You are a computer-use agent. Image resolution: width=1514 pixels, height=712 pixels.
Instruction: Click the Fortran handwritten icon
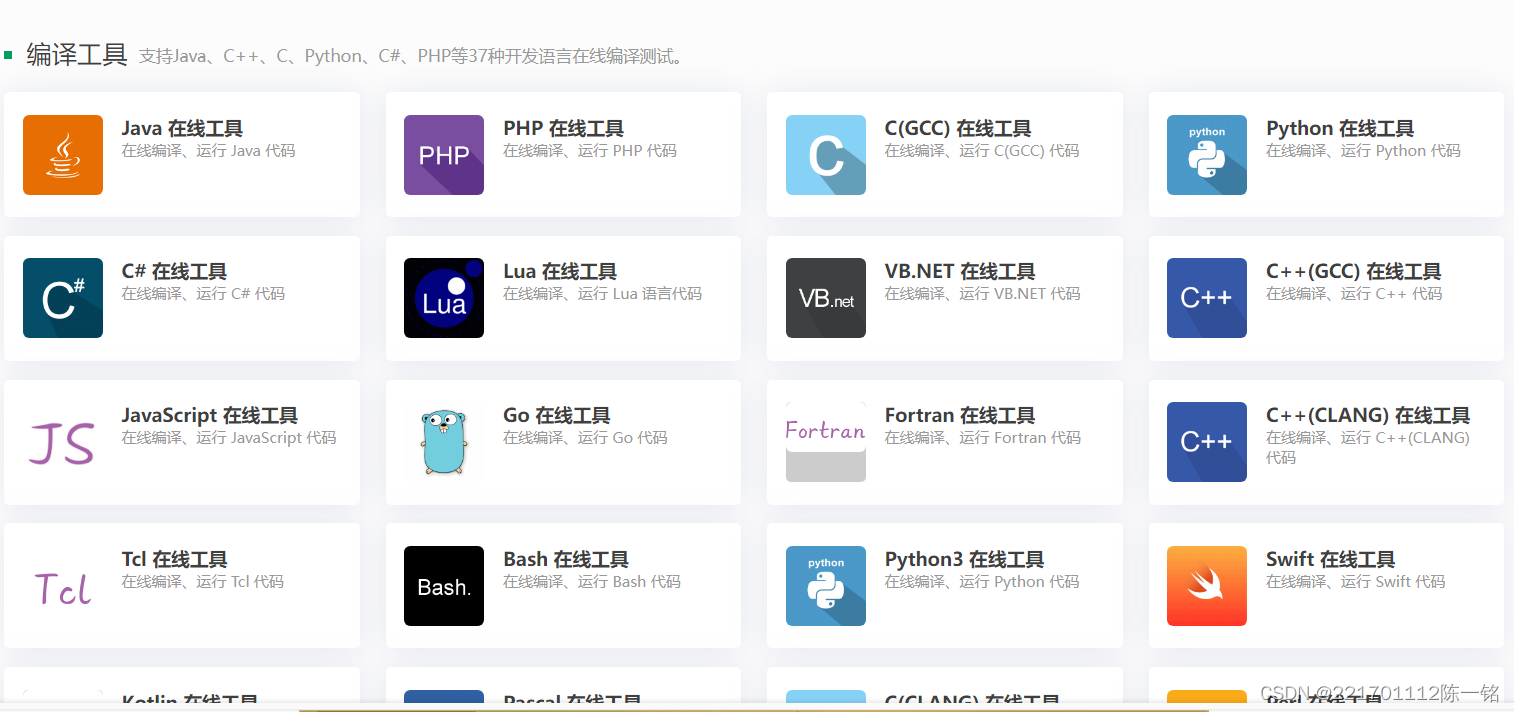click(x=826, y=442)
